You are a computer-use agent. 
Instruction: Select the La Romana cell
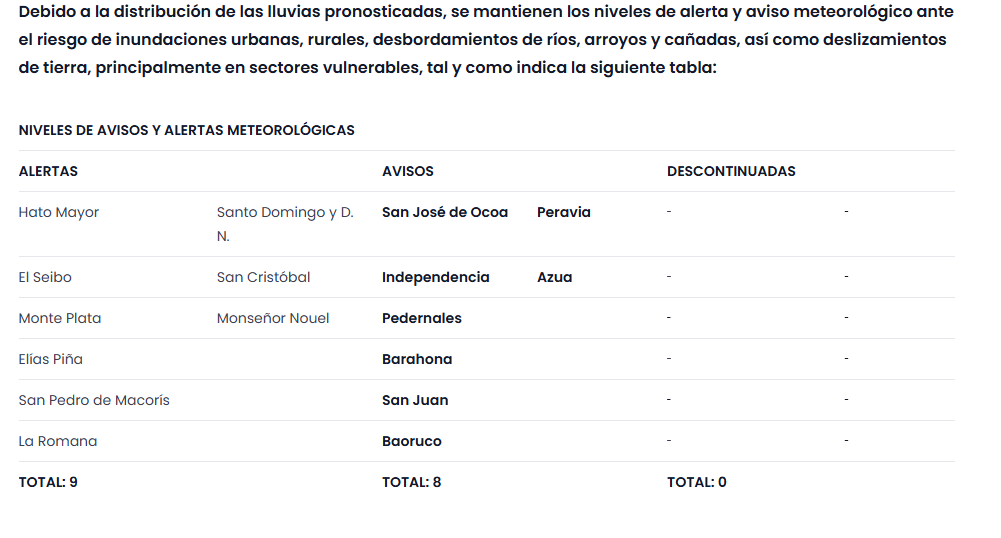tap(58, 441)
